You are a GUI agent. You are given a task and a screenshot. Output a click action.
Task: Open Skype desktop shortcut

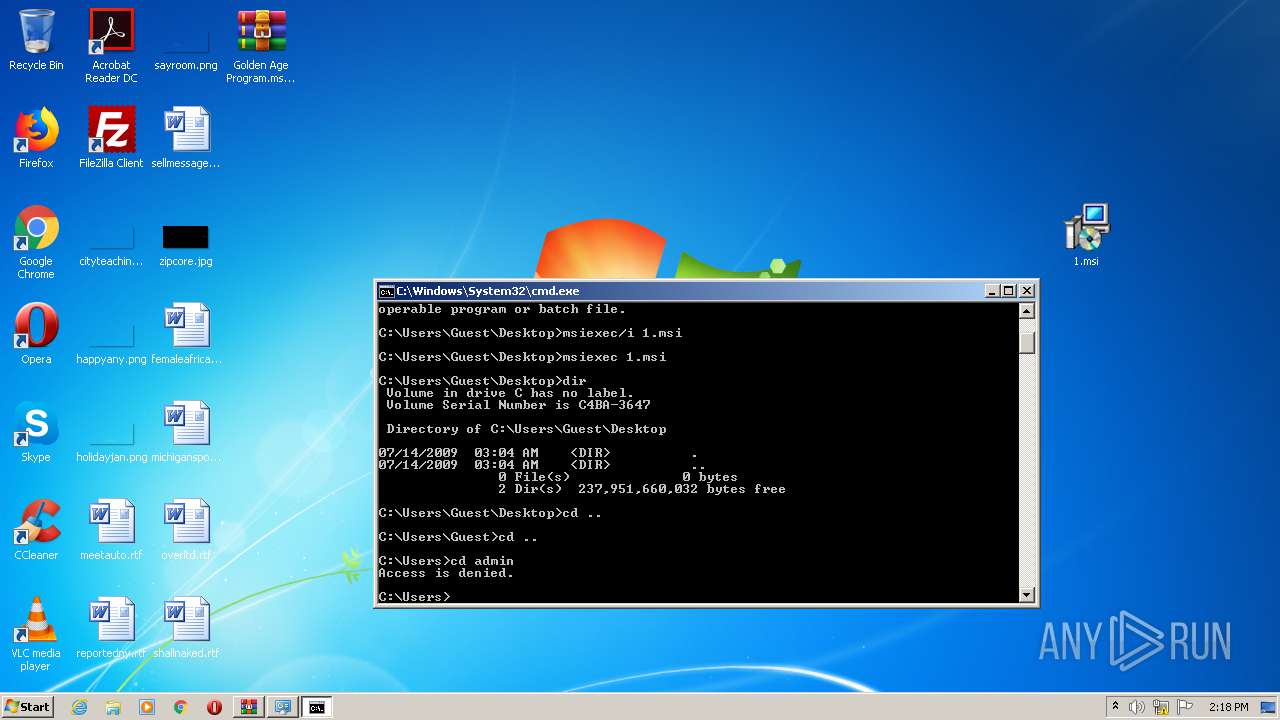pos(36,433)
